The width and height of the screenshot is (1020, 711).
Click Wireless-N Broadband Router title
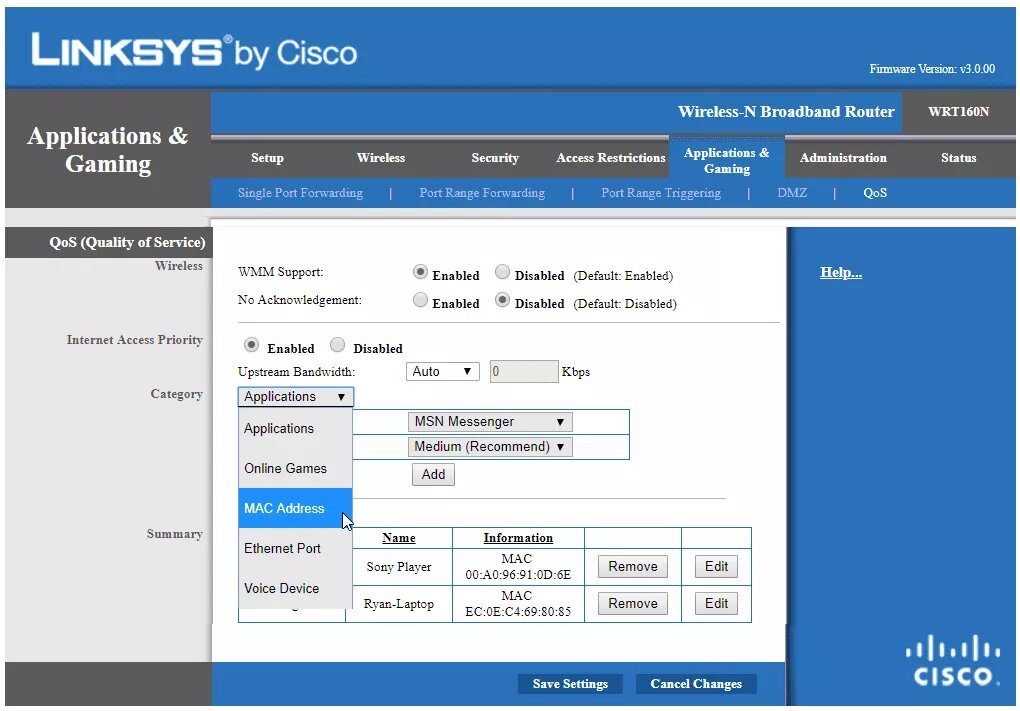pyautogui.click(x=786, y=112)
